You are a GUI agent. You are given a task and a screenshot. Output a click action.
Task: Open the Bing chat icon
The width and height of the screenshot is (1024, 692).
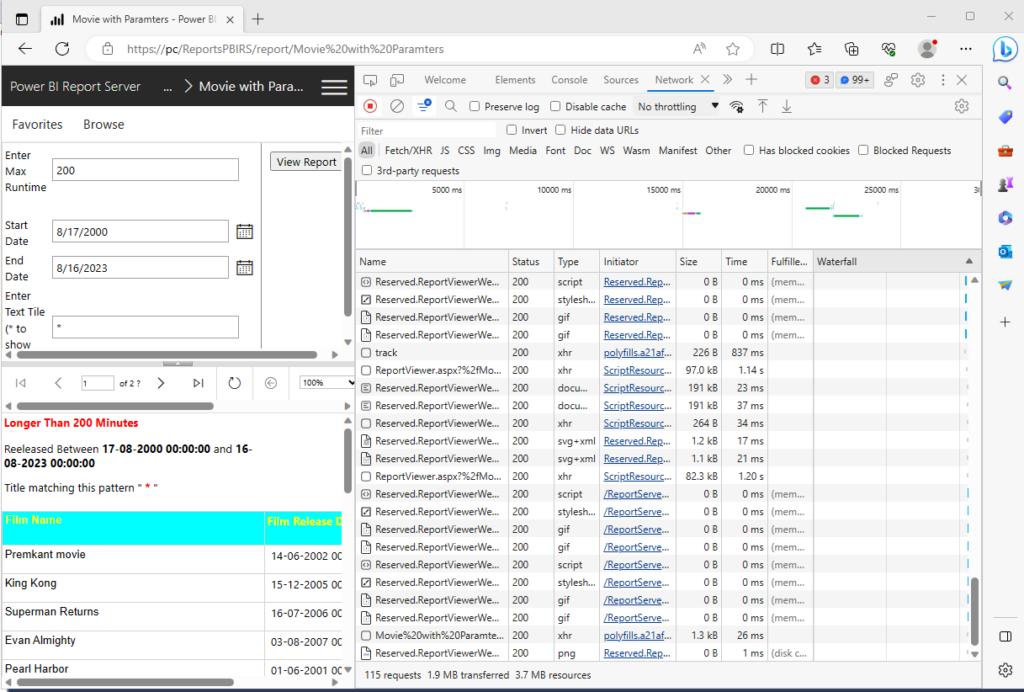[1004, 50]
